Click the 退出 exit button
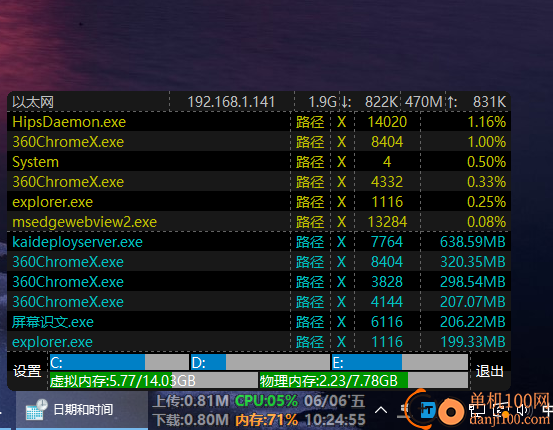Image resolution: width=553 pixels, height=430 pixels. (x=490, y=371)
